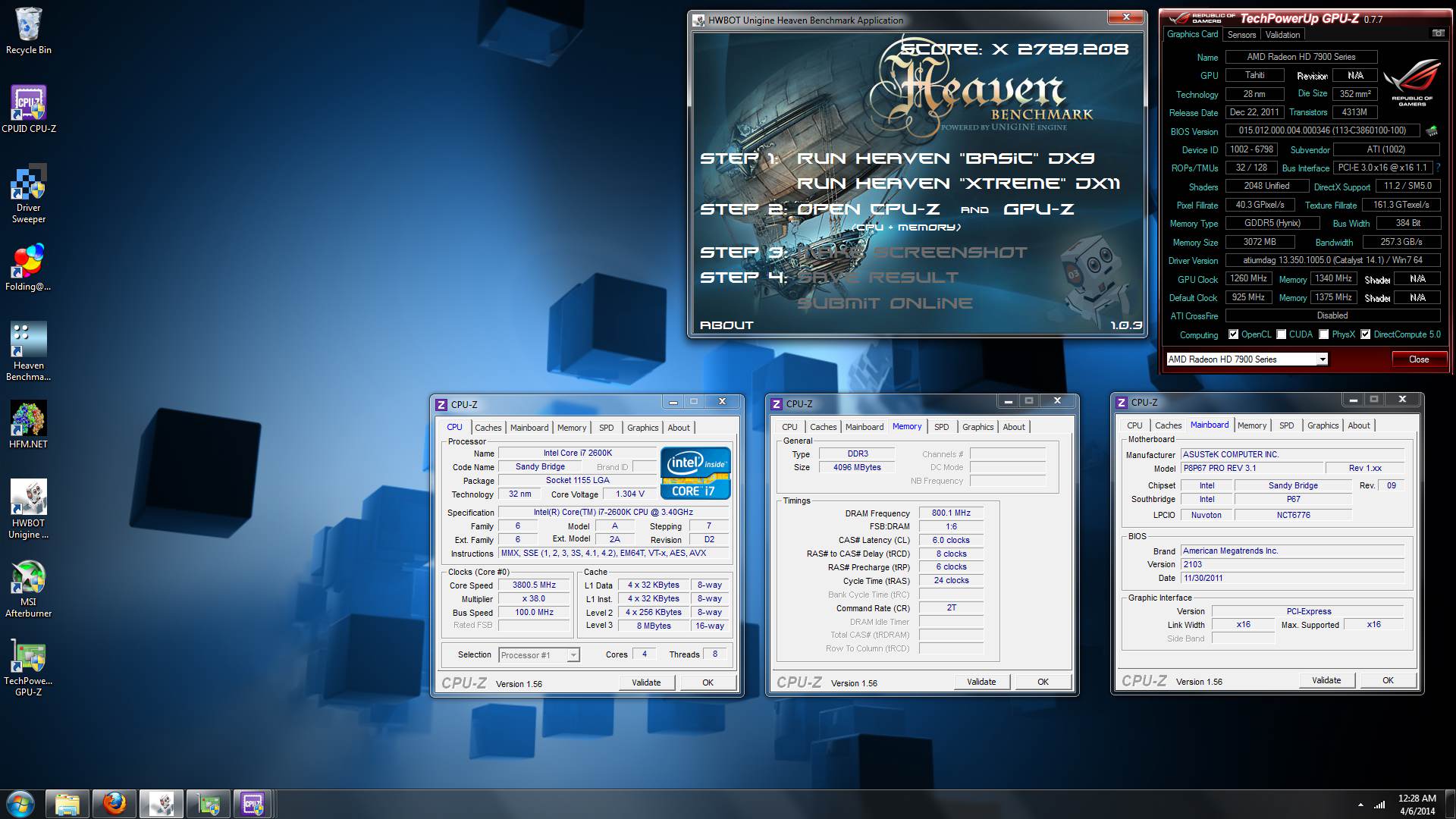The width and height of the screenshot is (1456, 819).
Task: Click the mainboard Model field P8P67 PRO REV 3.1
Action: 1251,468
